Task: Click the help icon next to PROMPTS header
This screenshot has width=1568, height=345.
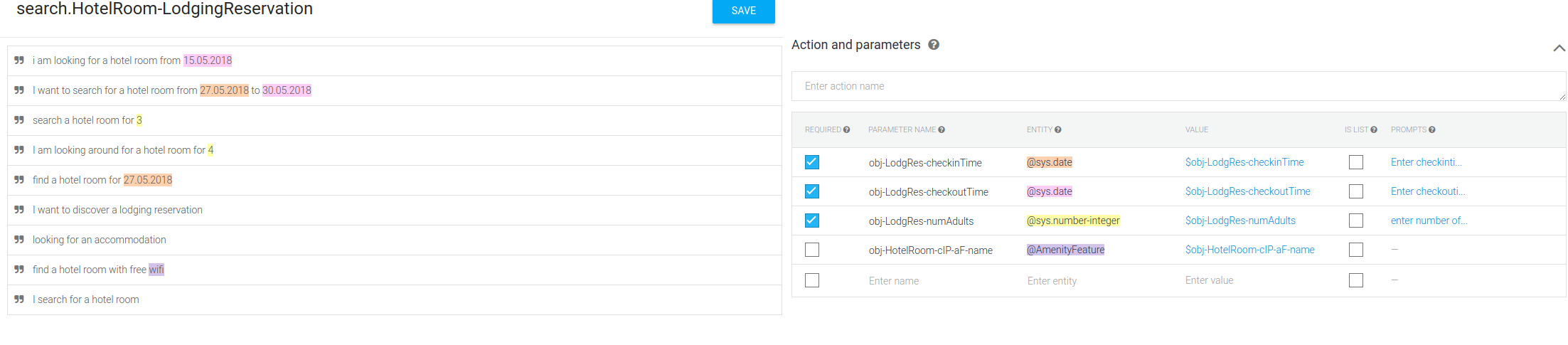Action: click(x=1432, y=129)
